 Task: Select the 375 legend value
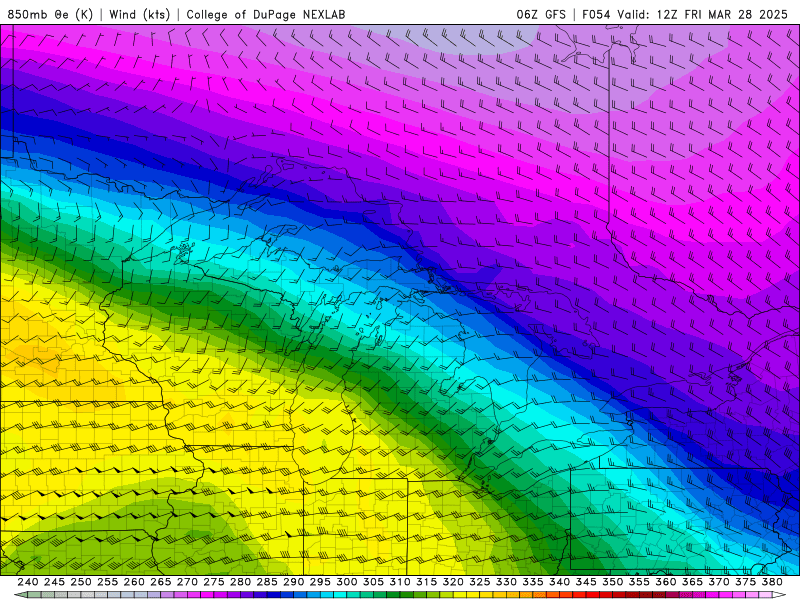click(x=746, y=582)
